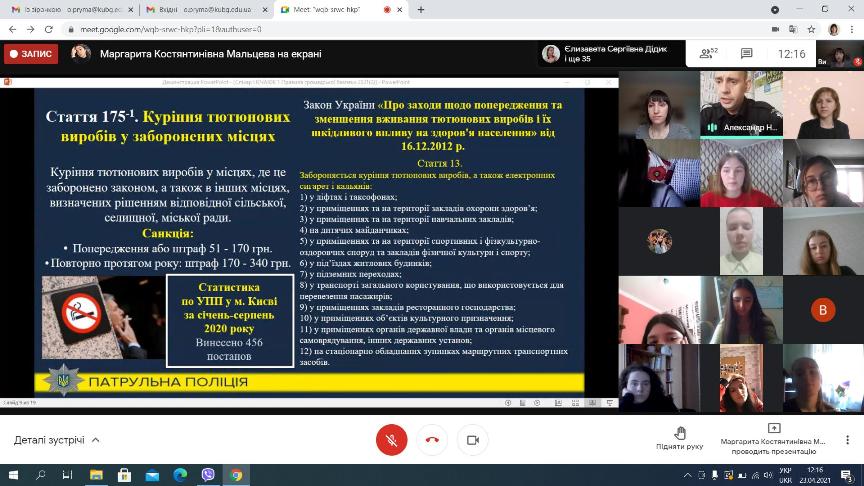Viewport: 864px width, 486px height.
Task: Open the meeting chat icon
Action: 746,54
